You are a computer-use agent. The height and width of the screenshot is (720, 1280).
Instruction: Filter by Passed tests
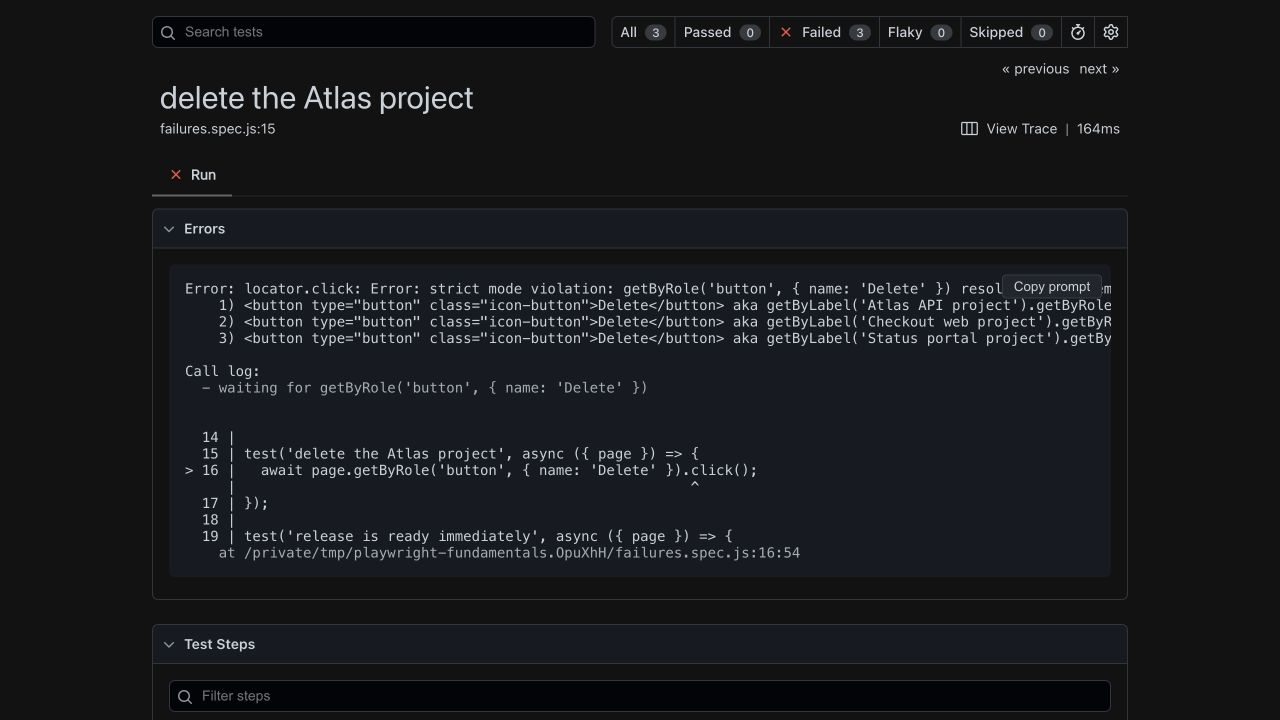(x=722, y=32)
